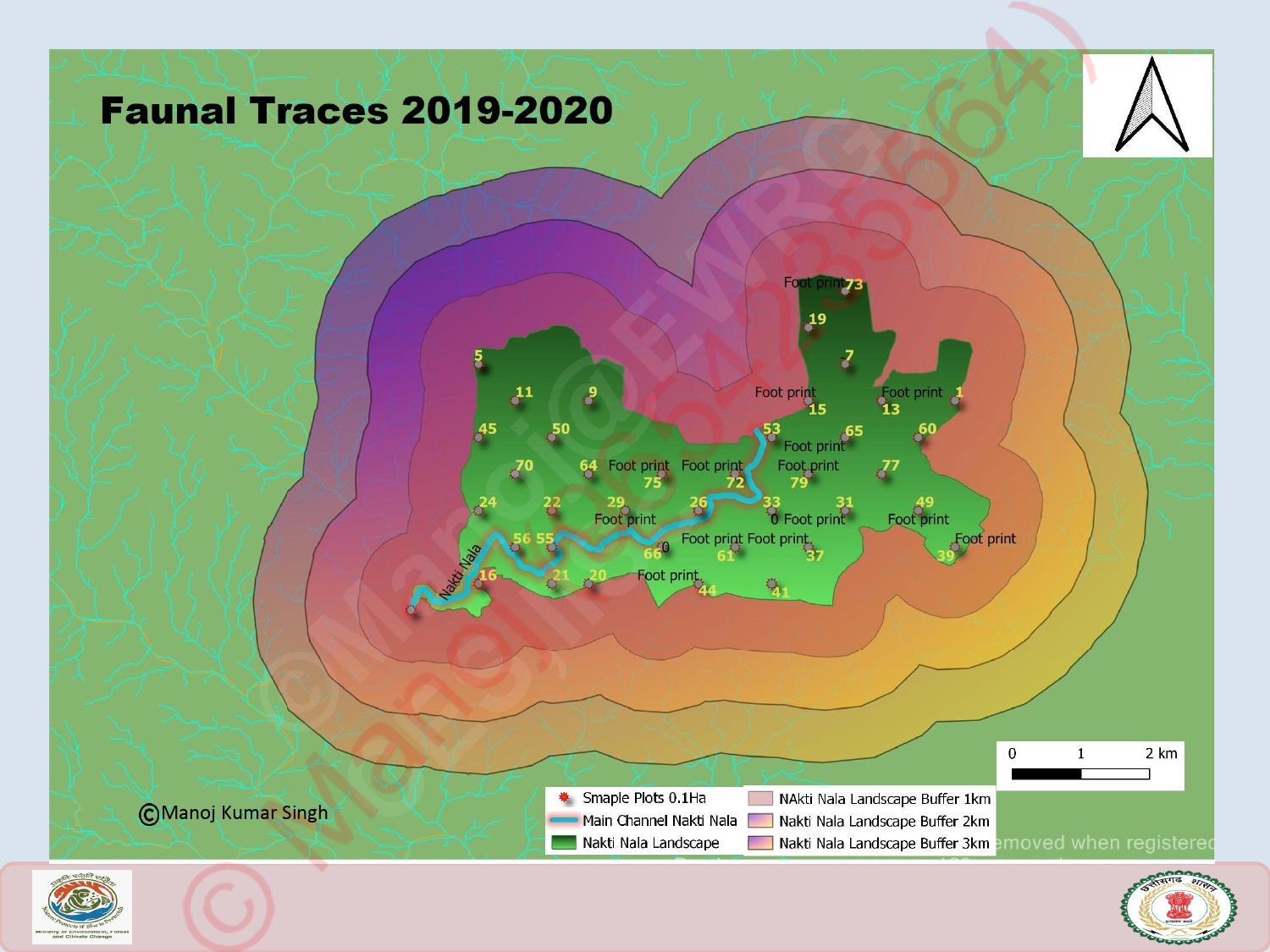Screen dimensions: 1270x952
Task: Click the Main Channel Nakti Nala legend line
Action: tap(563, 820)
